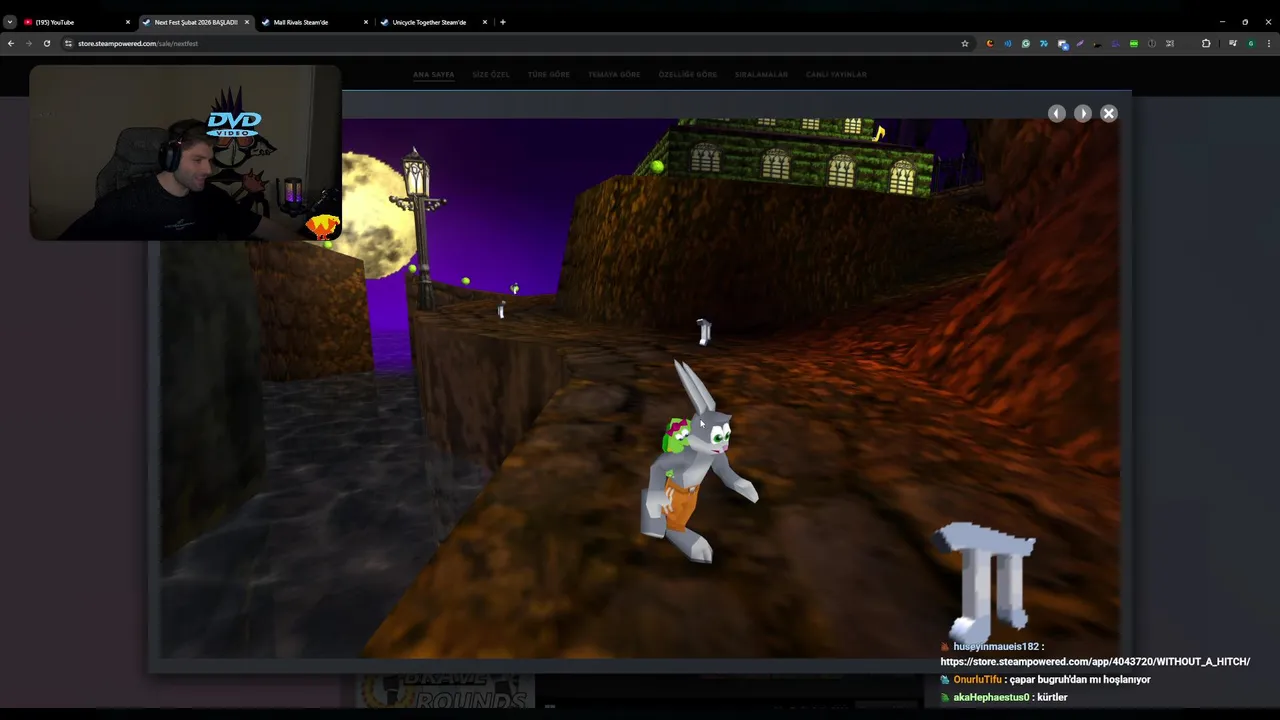Open the ANA SAYFA section

(x=434, y=74)
